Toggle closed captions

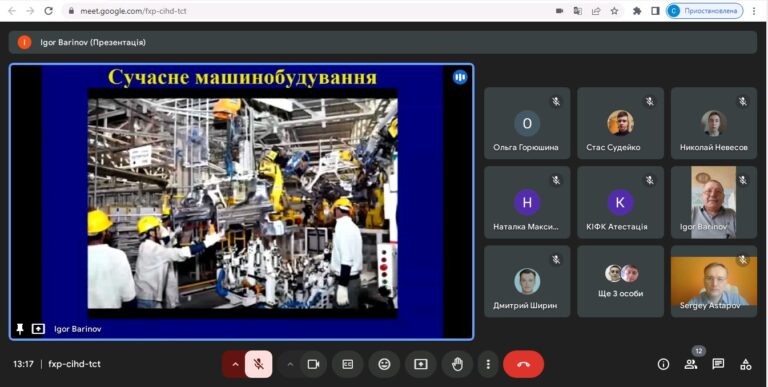pos(348,364)
